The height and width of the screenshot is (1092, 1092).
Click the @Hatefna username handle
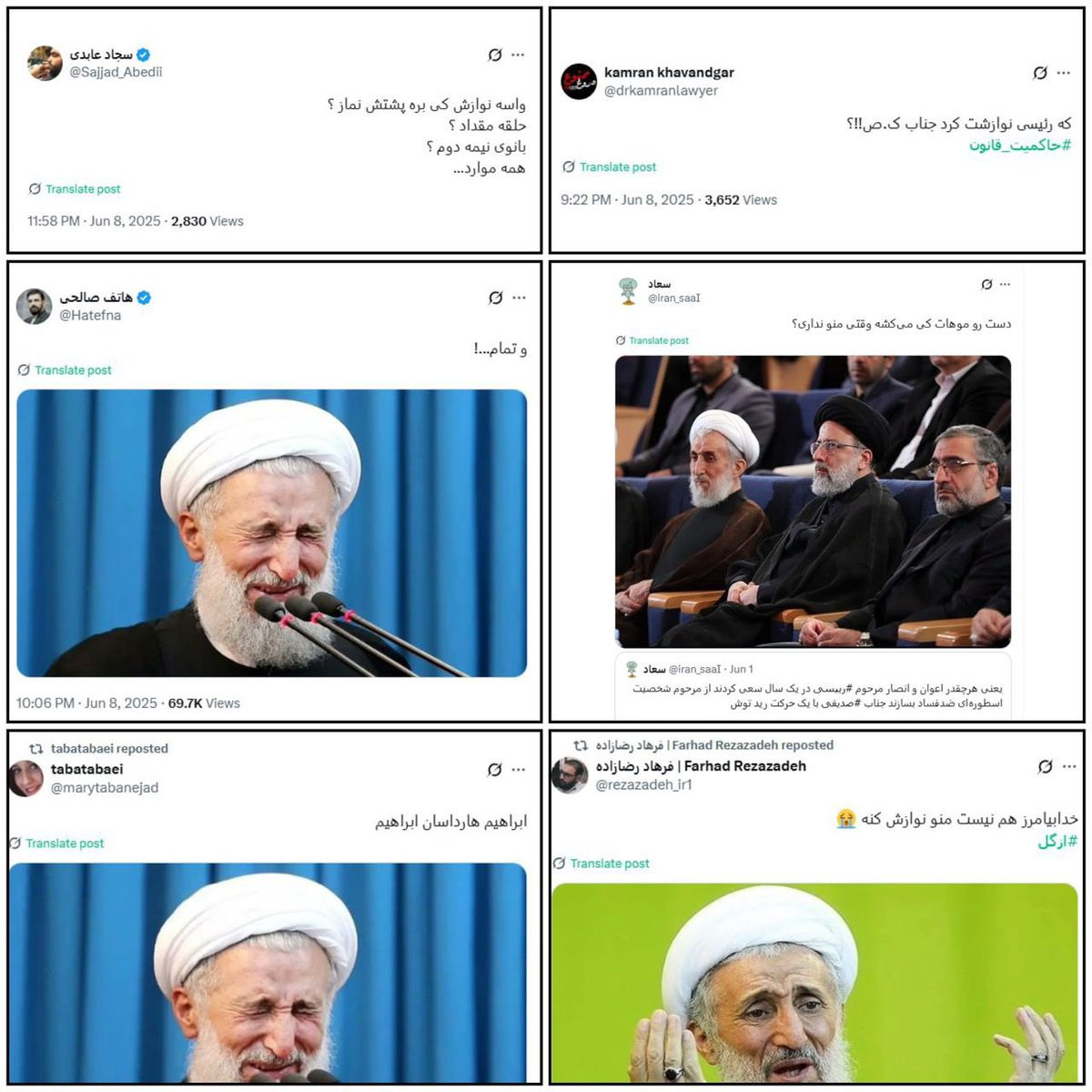pyautogui.click(x=90, y=316)
